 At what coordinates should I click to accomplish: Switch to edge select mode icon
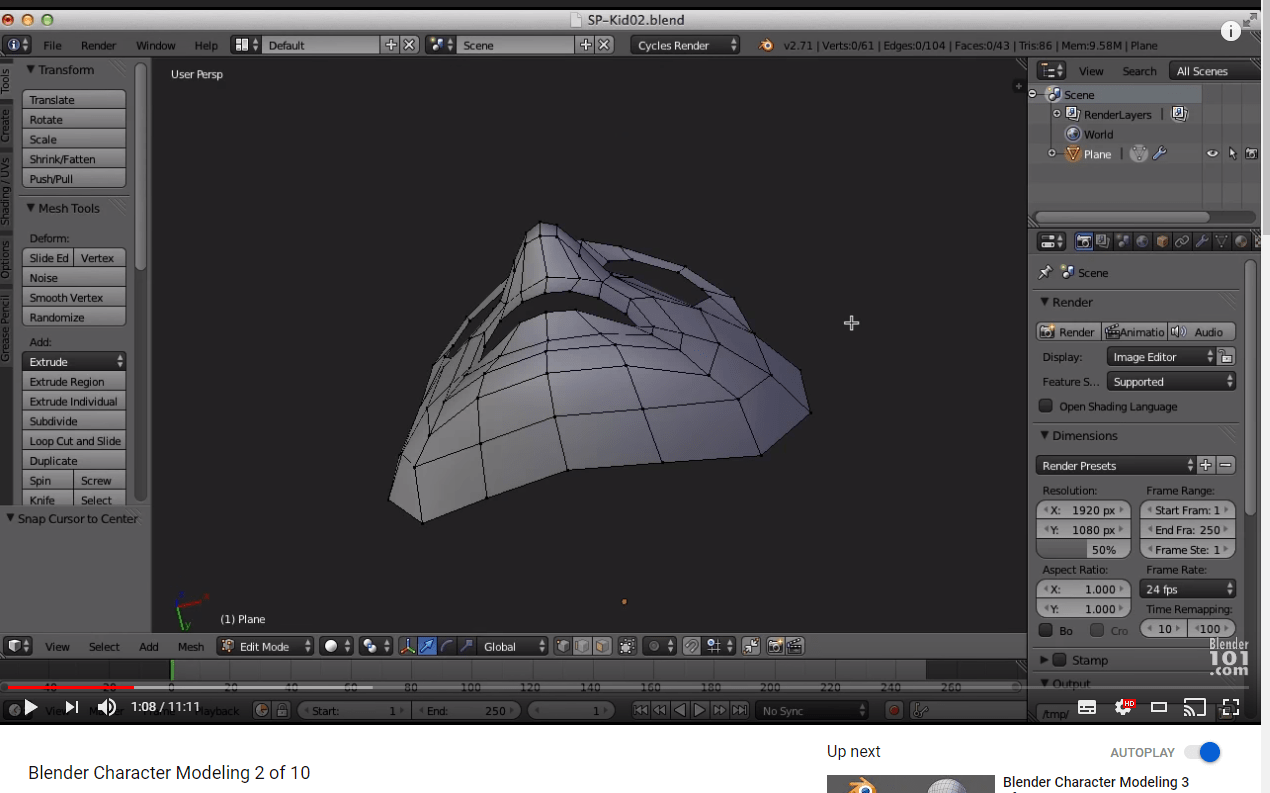click(582, 646)
